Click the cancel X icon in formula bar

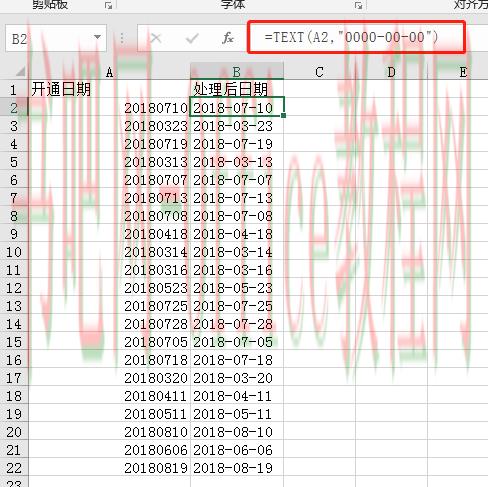[156, 38]
